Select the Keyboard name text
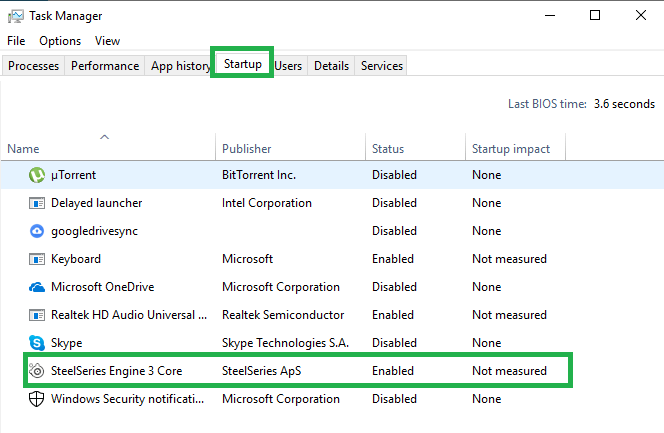 [76, 259]
